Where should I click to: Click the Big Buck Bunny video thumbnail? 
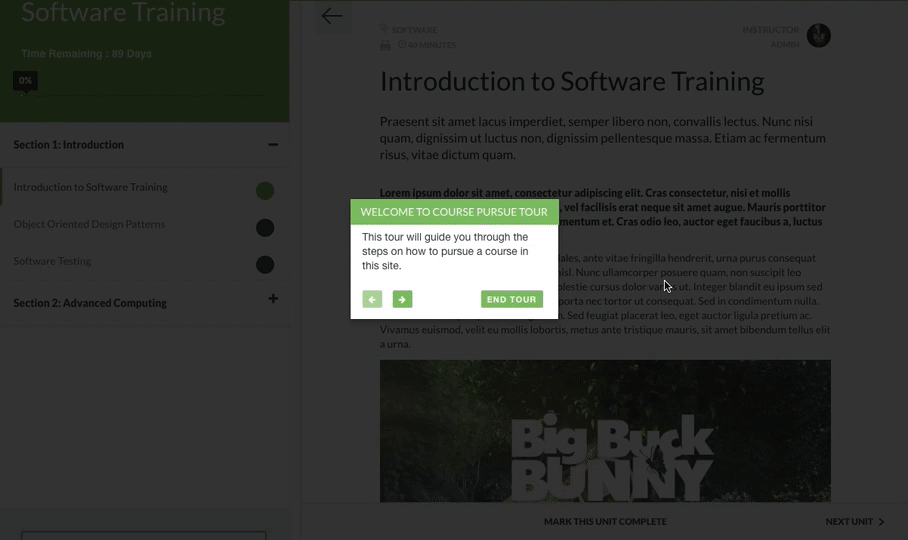[x=605, y=431]
